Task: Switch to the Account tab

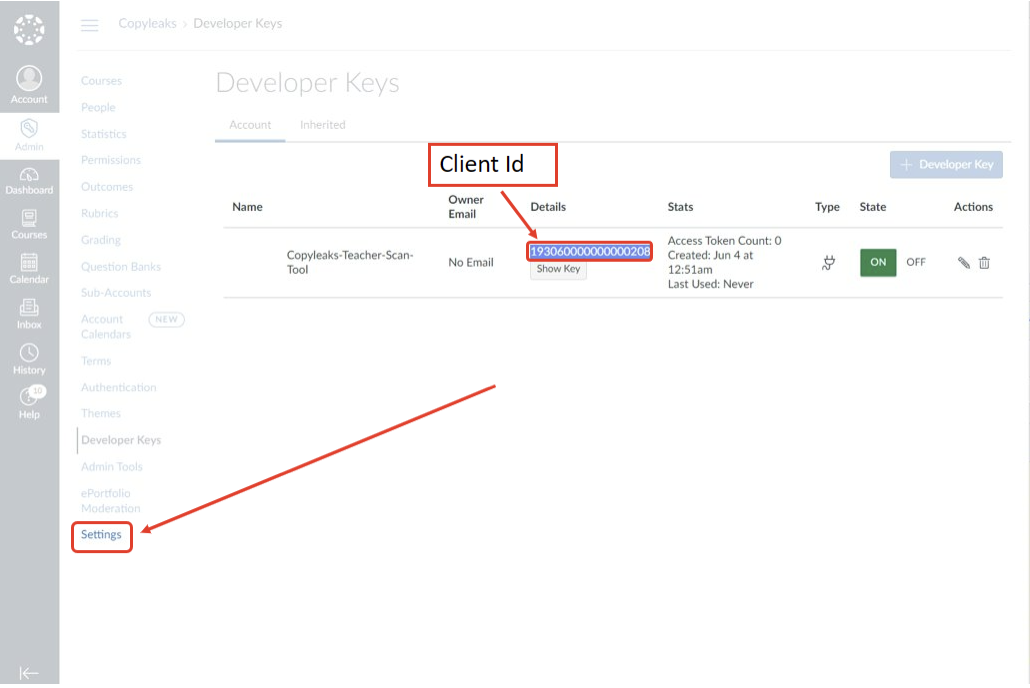Action: click(250, 125)
